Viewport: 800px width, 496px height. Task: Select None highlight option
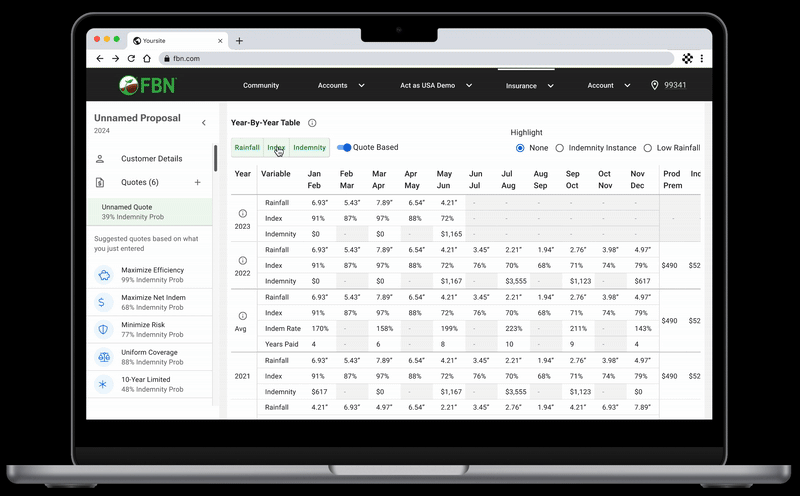click(520, 148)
